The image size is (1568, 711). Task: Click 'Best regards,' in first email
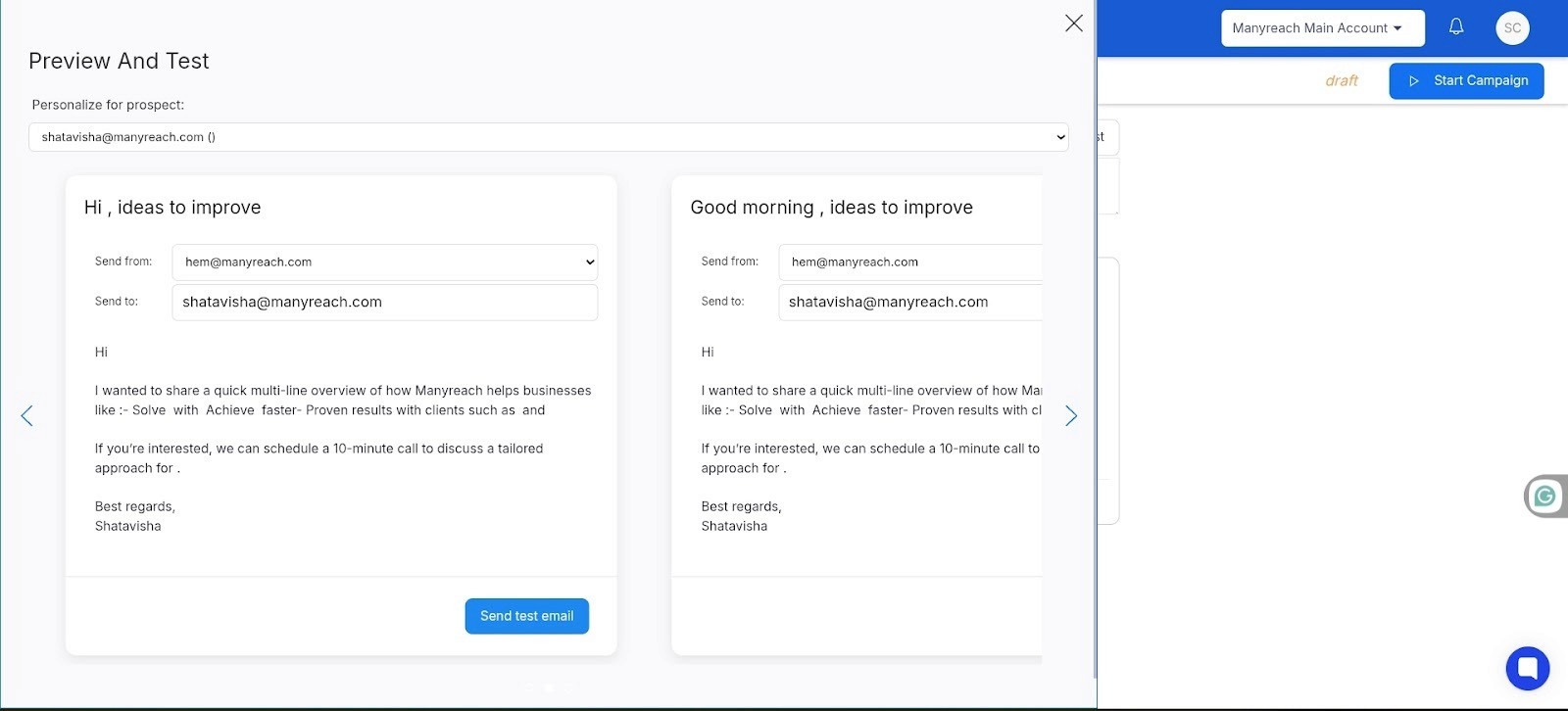[135, 506]
